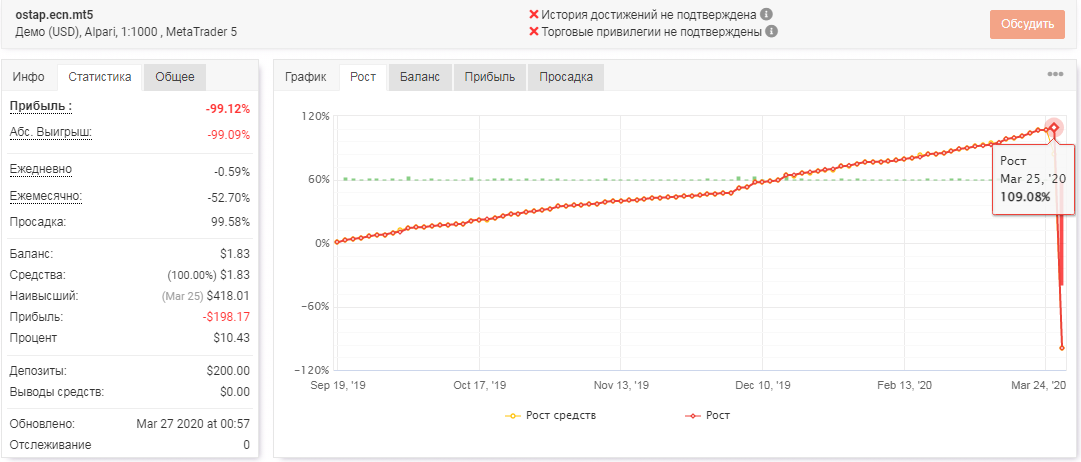Click the Feb 13, '20 axis label
Image resolution: width=1081 pixels, height=462 pixels.
click(905, 385)
